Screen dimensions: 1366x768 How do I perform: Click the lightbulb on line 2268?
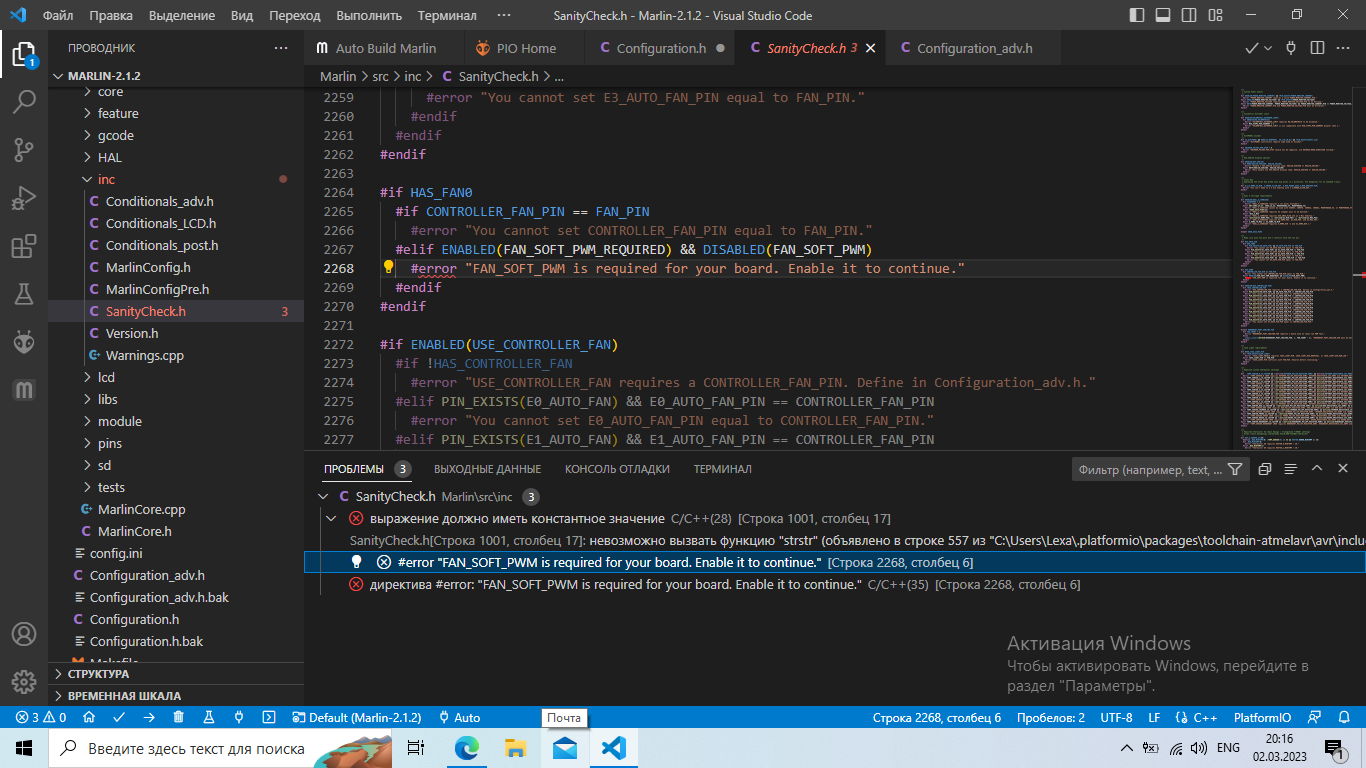pyautogui.click(x=390, y=268)
